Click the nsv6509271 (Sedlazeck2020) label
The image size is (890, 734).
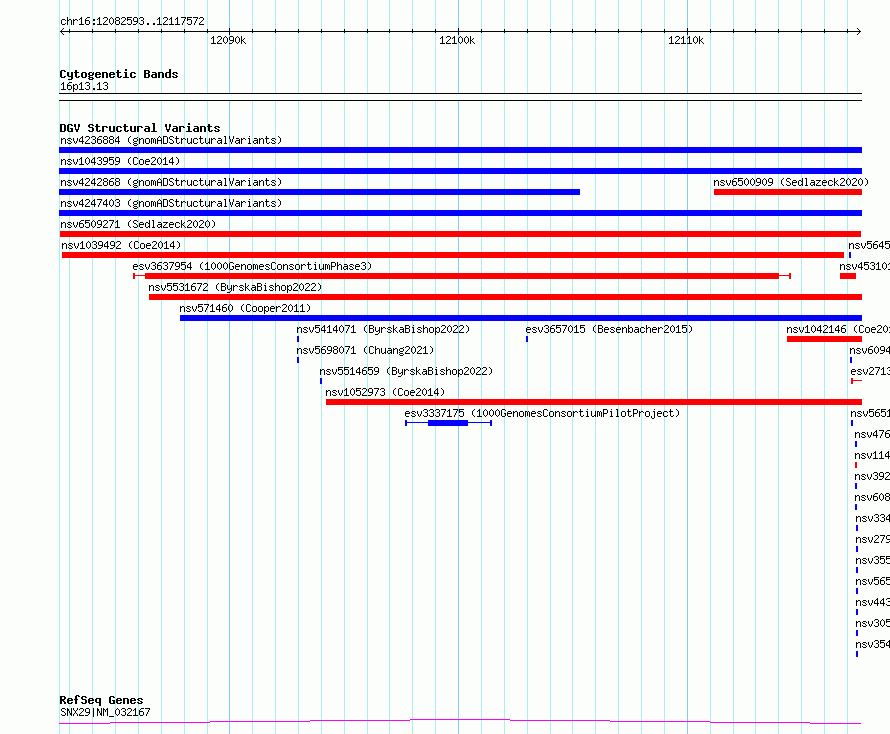(138, 224)
